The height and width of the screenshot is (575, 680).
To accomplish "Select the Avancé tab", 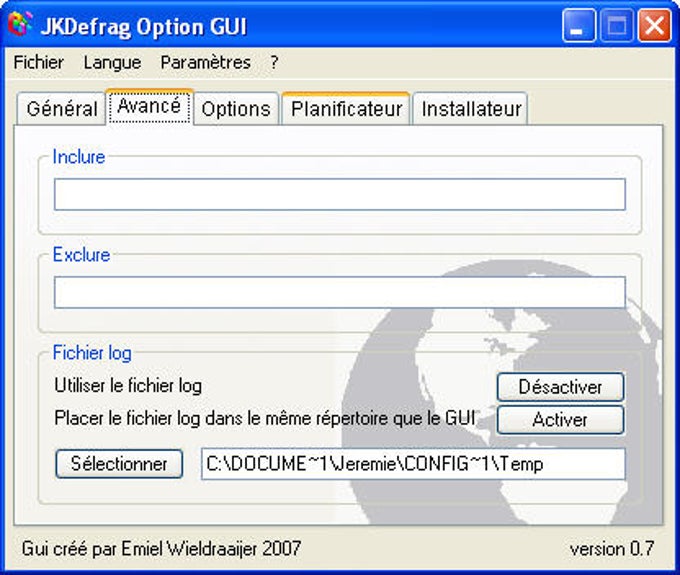I will (x=149, y=106).
